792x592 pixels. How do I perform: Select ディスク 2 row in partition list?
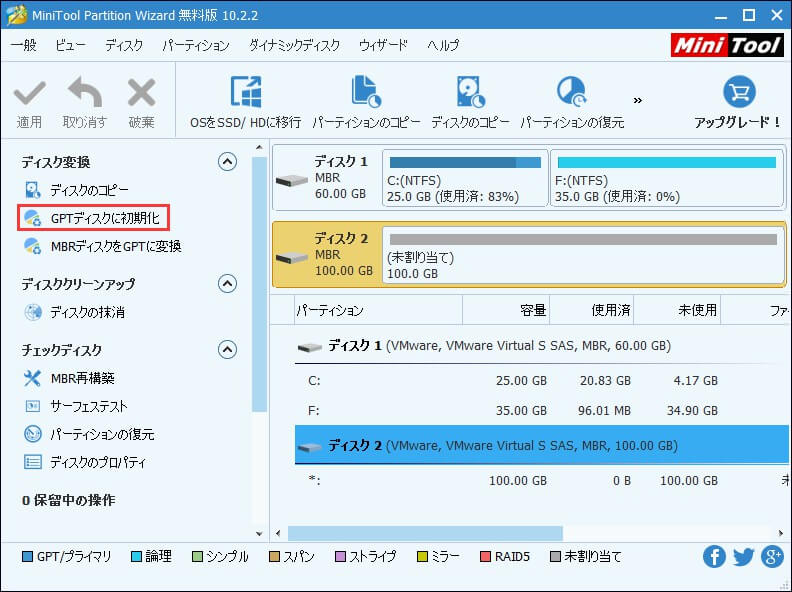point(541,445)
